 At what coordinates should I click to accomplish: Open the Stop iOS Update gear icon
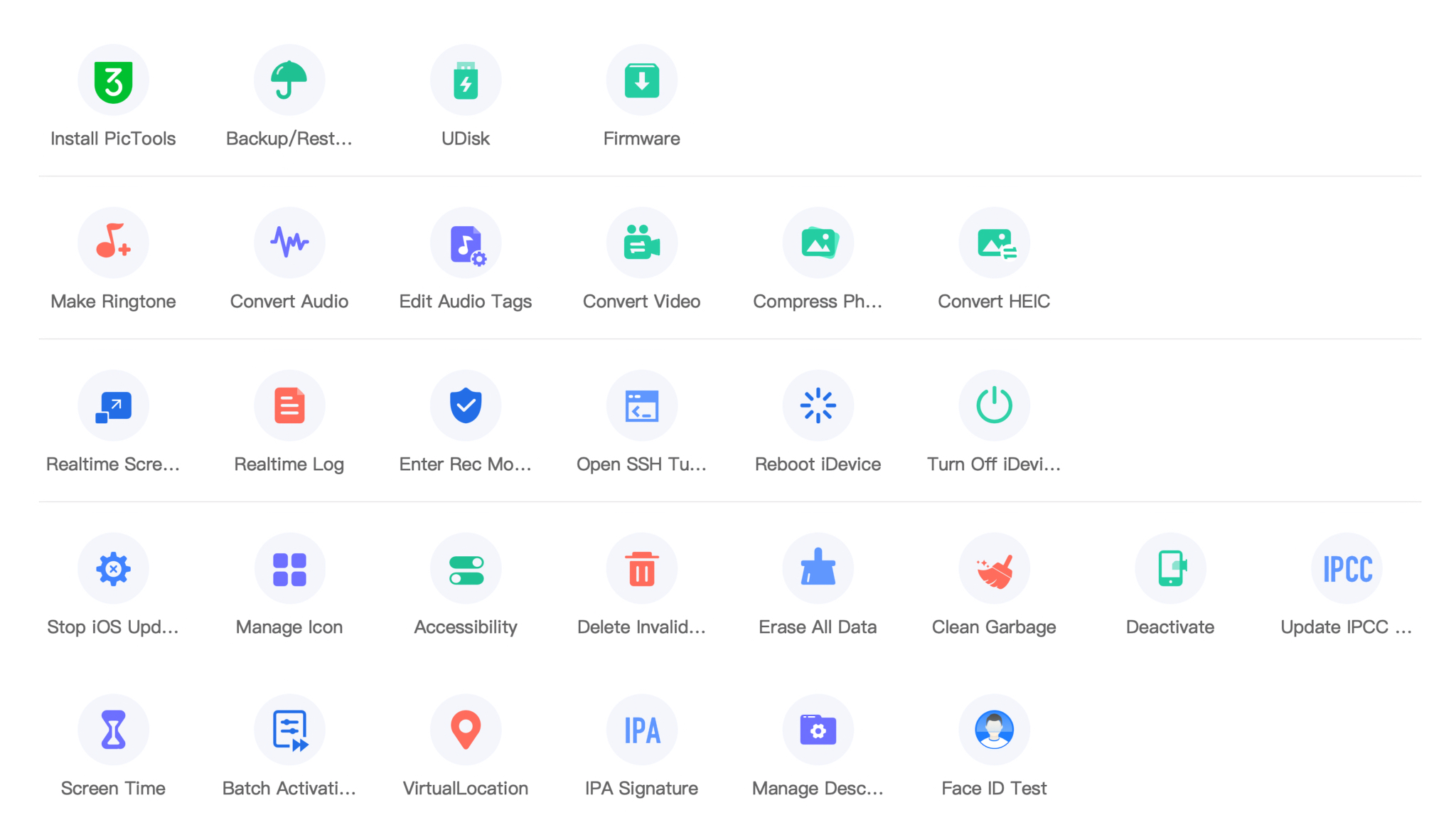[113, 568]
